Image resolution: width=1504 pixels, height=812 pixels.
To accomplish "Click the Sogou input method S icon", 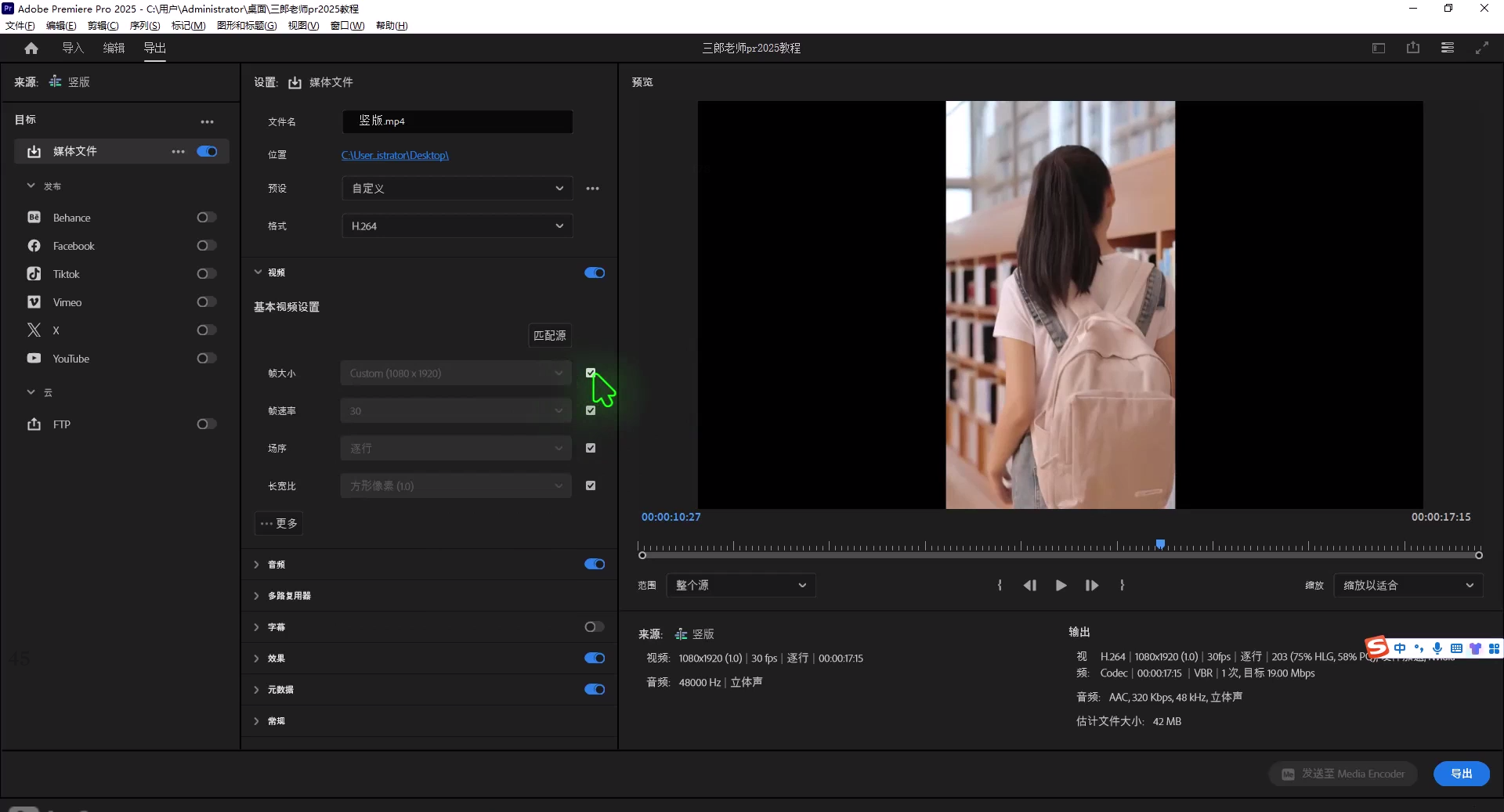I will [x=1377, y=648].
